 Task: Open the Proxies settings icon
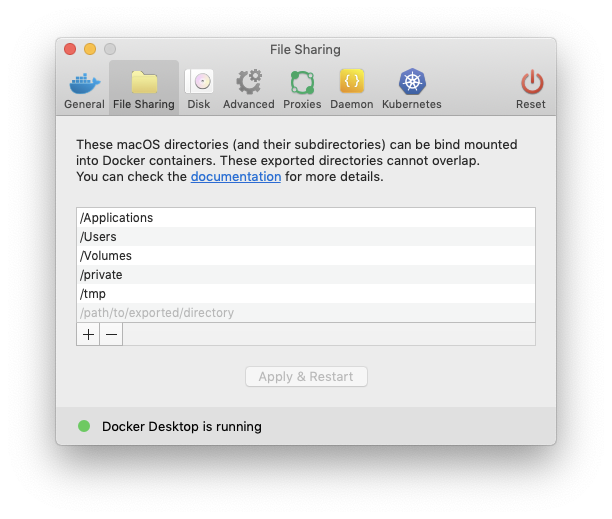tap(302, 82)
